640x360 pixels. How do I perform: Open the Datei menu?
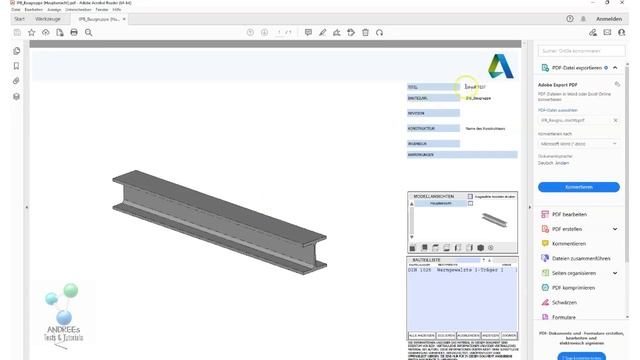click(x=16, y=9)
